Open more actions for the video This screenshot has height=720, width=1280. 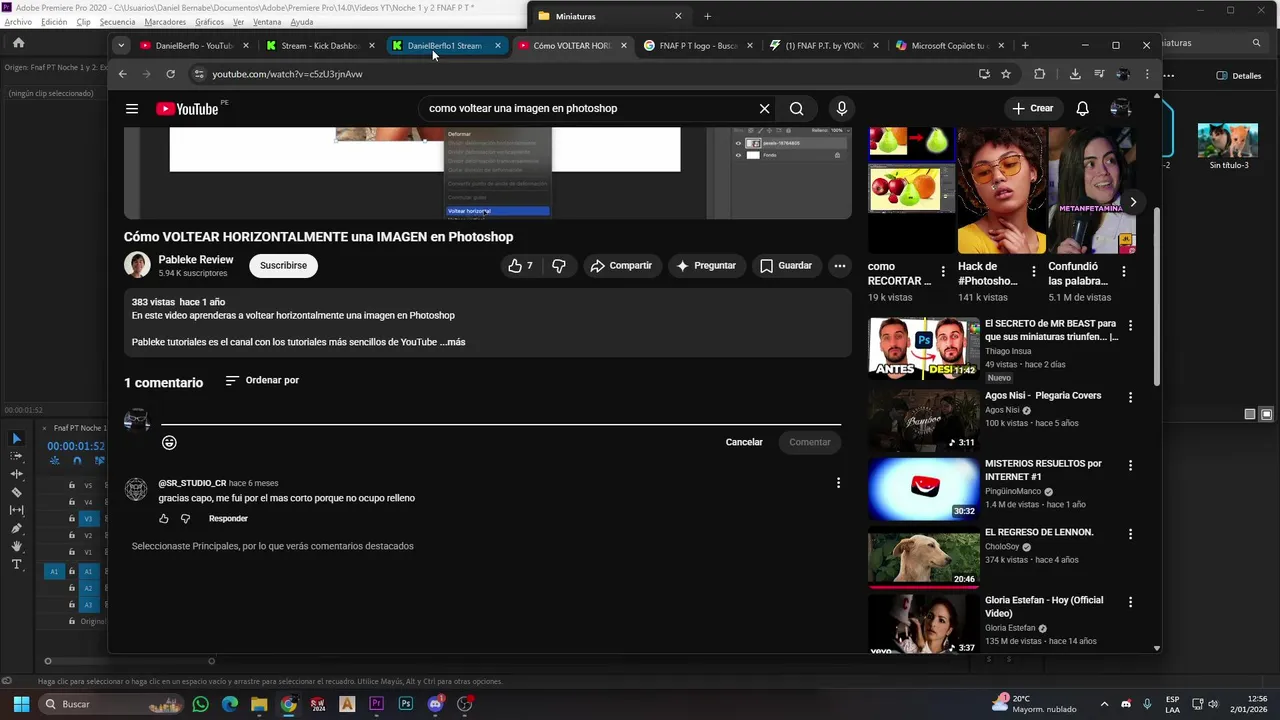[840, 266]
